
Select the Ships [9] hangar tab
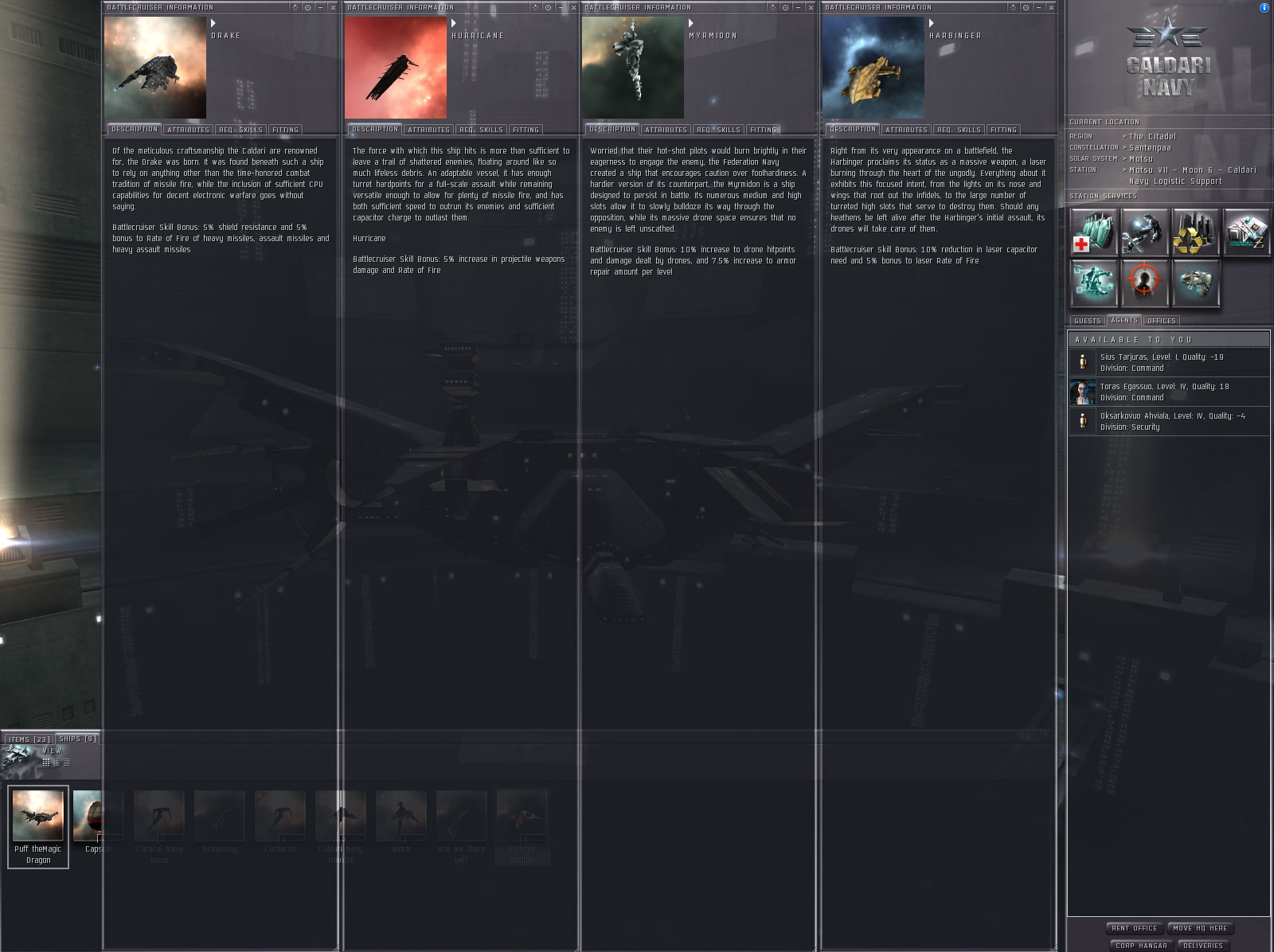click(x=78, y=739)
